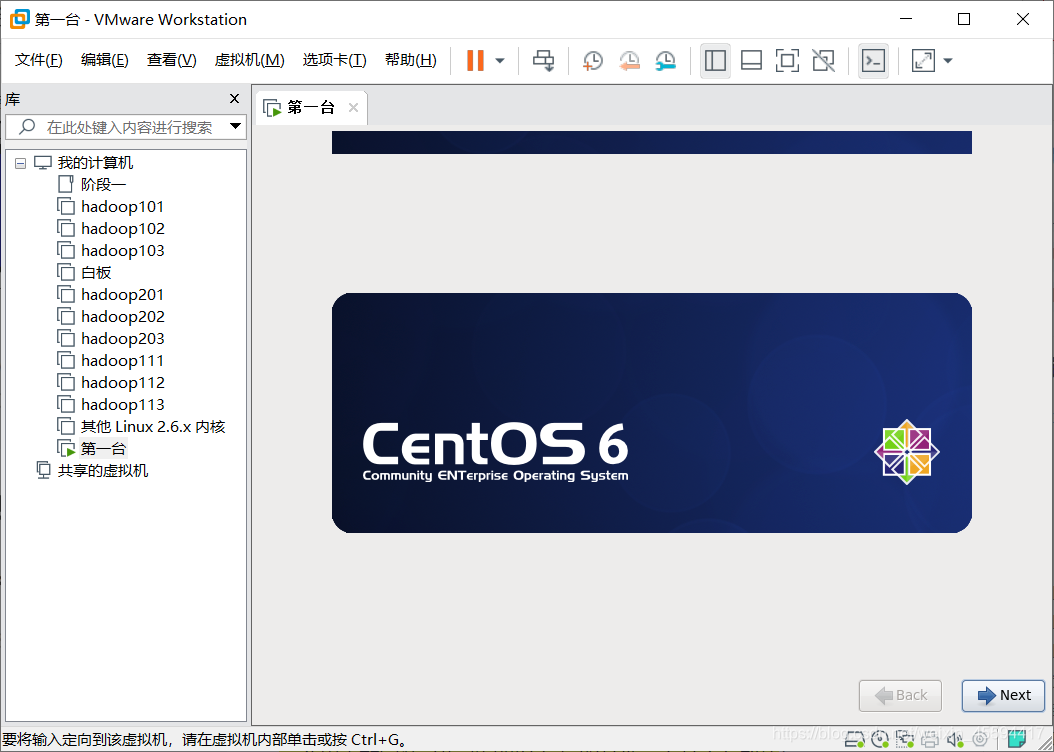Show or hide the console view icon
This screenshot has height=752, width=1054.
point(873,60)
